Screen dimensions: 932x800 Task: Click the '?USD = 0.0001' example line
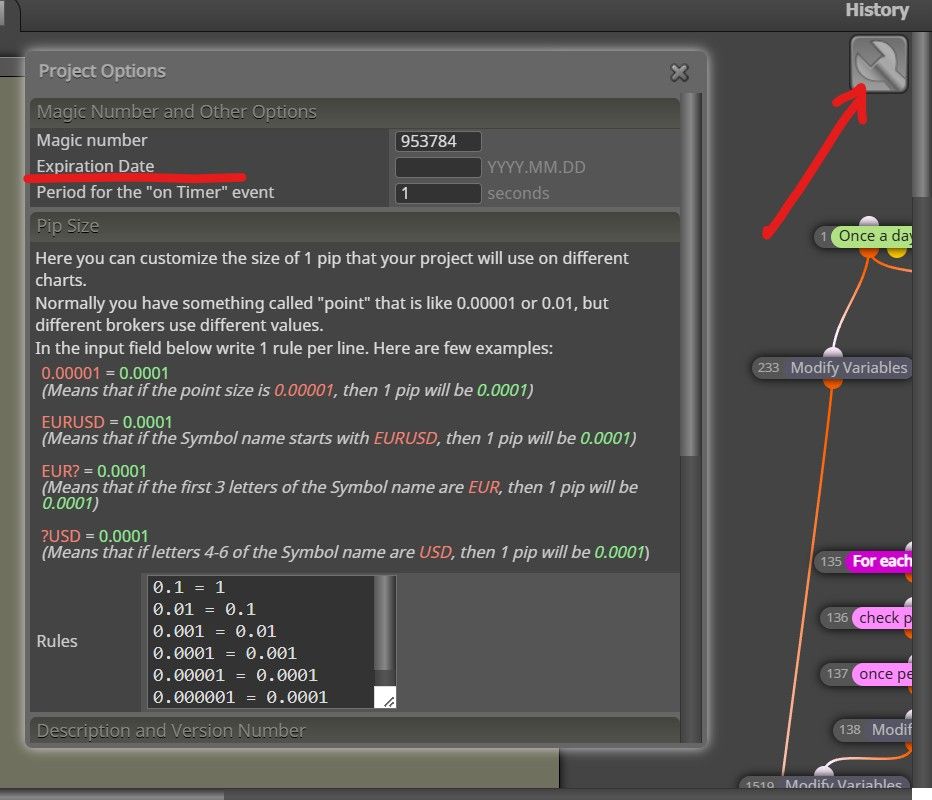(x=95, y=536)
